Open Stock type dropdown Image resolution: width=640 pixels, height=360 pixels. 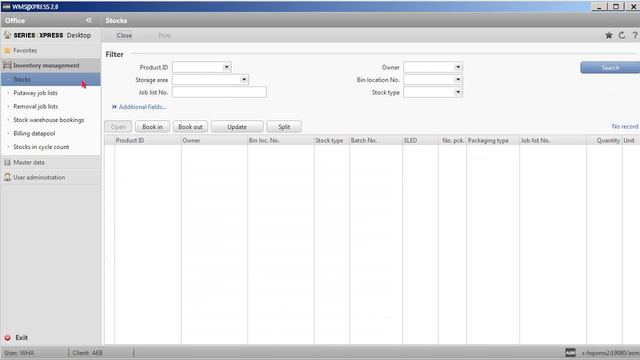pyautogui.click(x=458, y=92)
